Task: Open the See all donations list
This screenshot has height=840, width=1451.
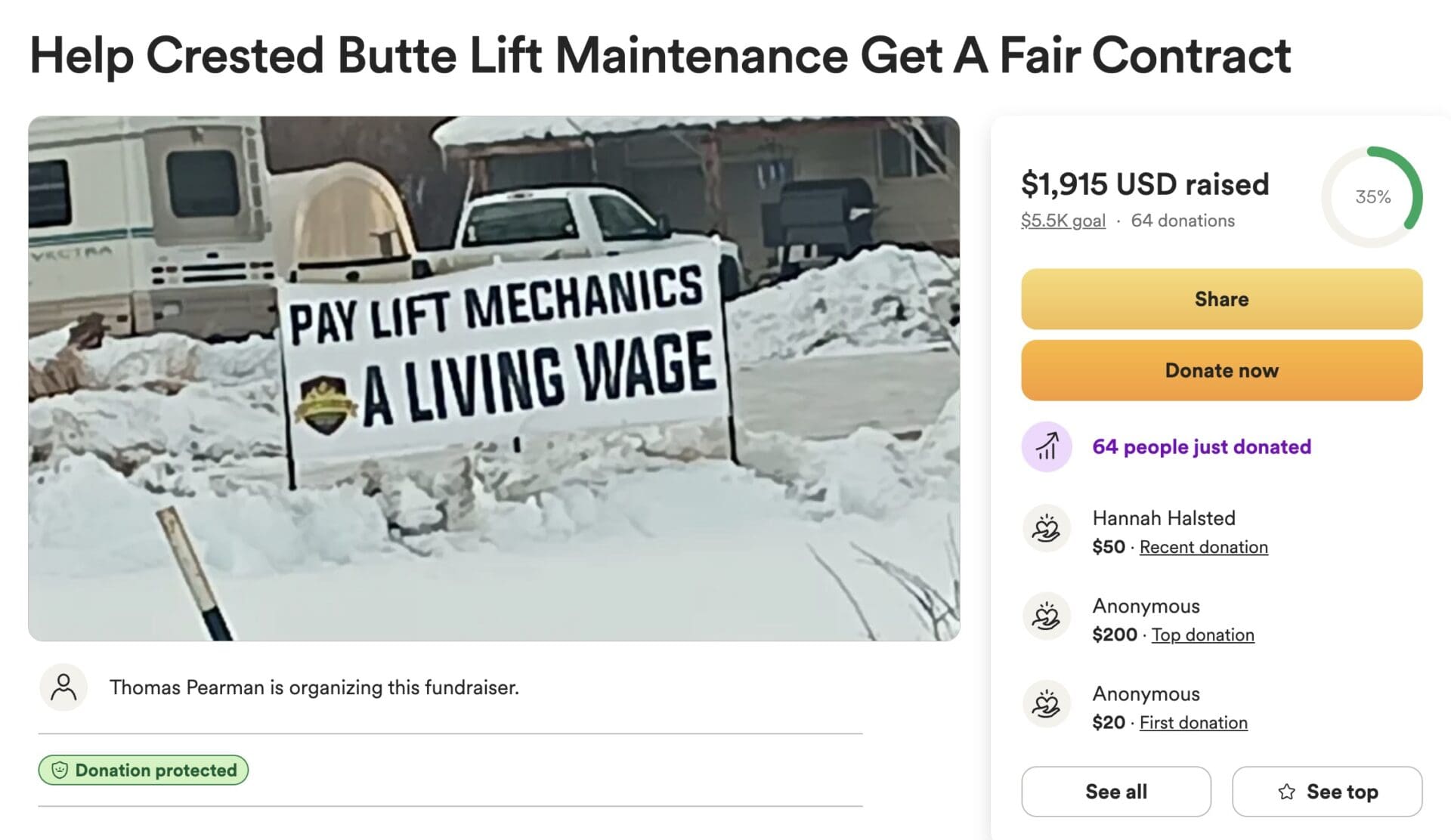Action: (1115, 792)
